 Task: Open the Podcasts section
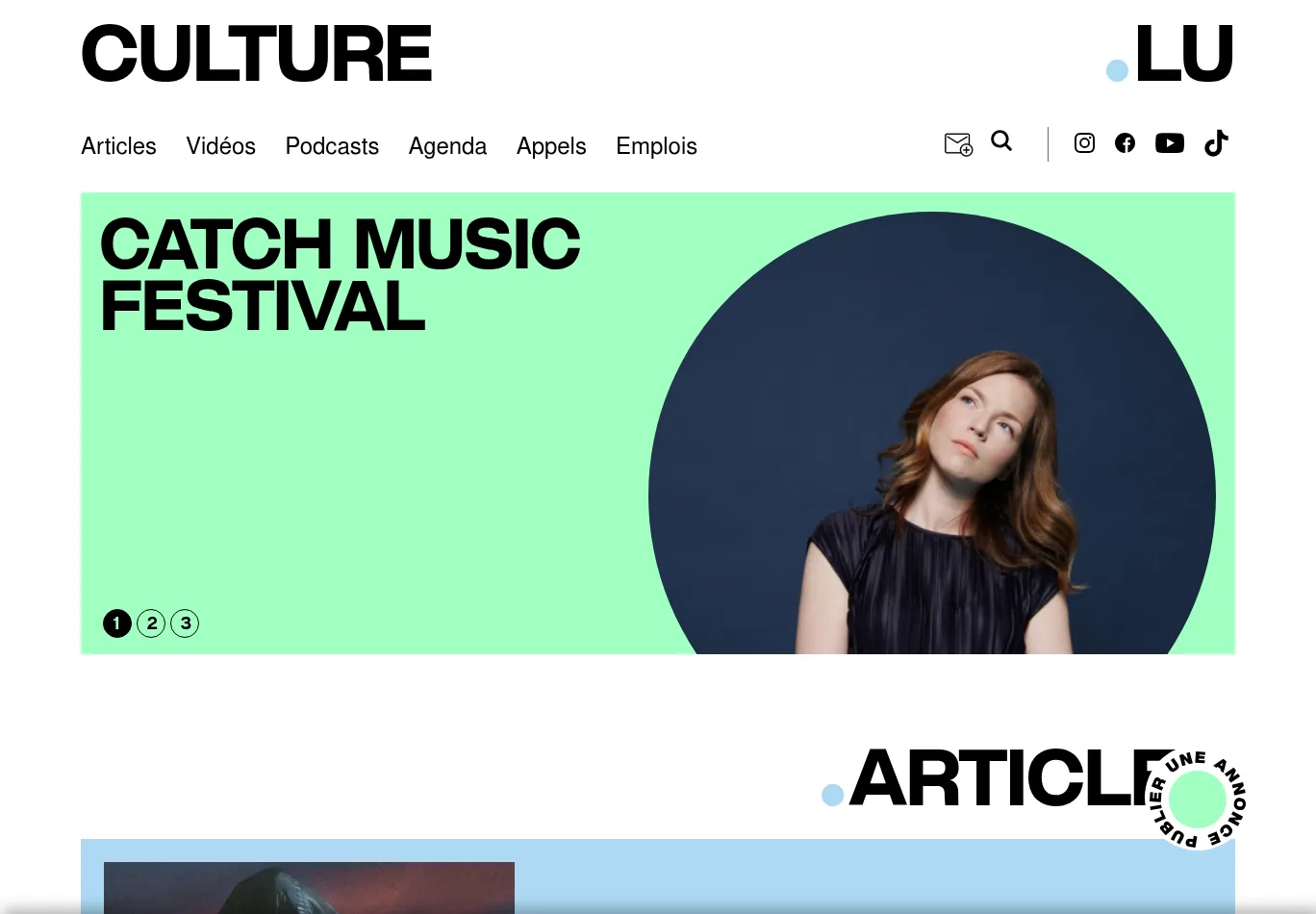[332, 146]
